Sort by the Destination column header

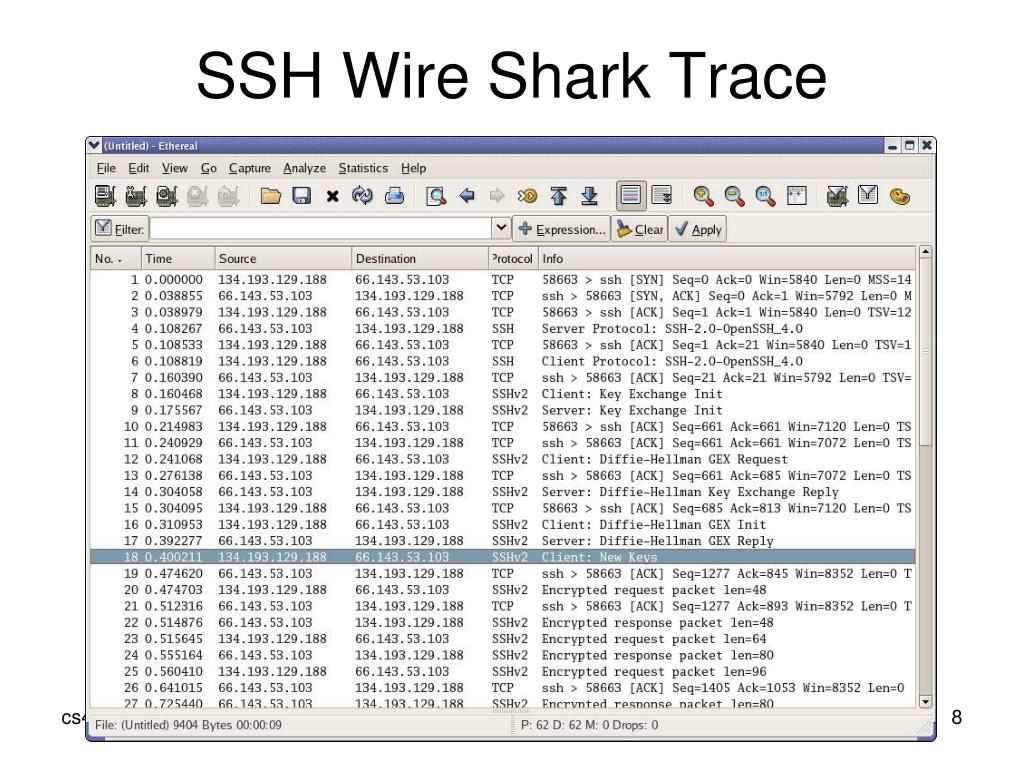[x=419, y=259]
